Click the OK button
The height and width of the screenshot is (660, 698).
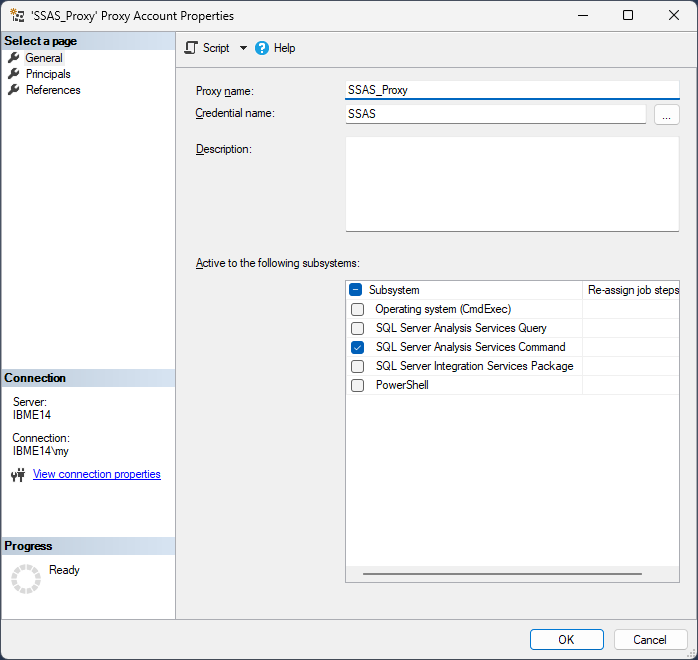pyautogui.click(x=566, y=640)
